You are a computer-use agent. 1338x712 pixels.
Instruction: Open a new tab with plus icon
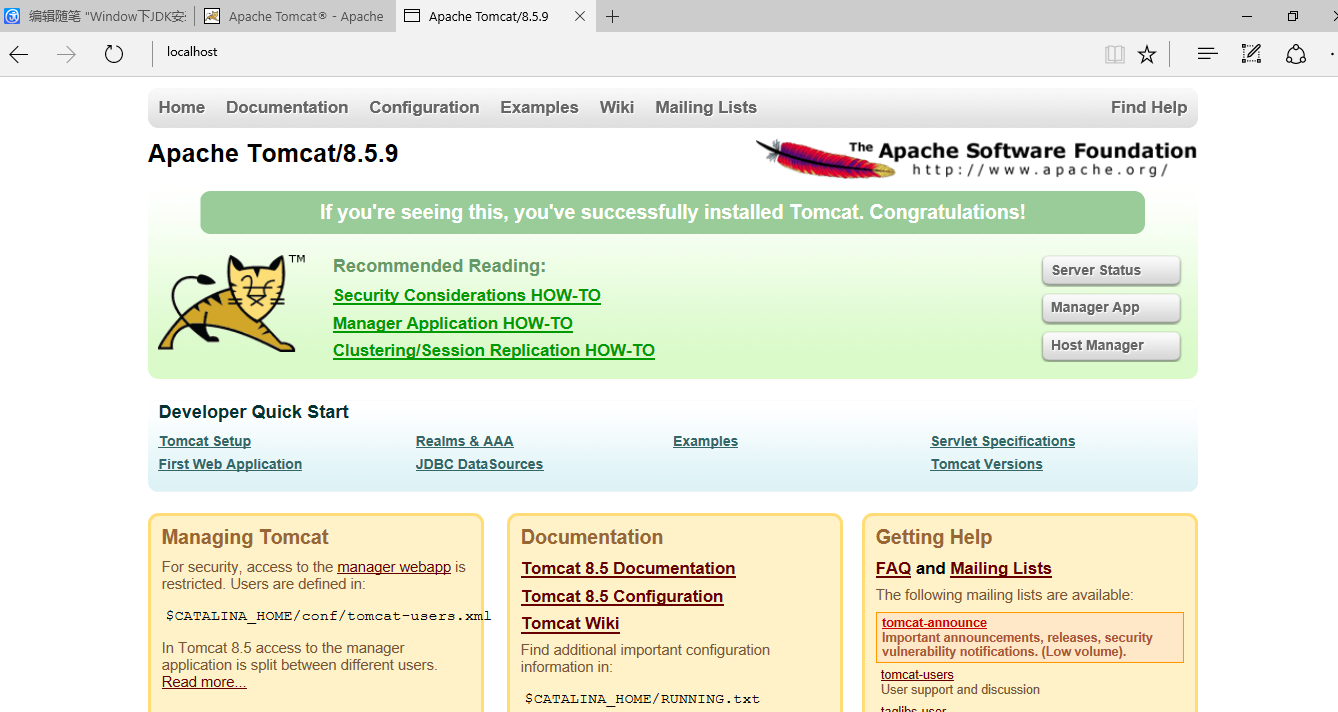(x=612, y=16)
